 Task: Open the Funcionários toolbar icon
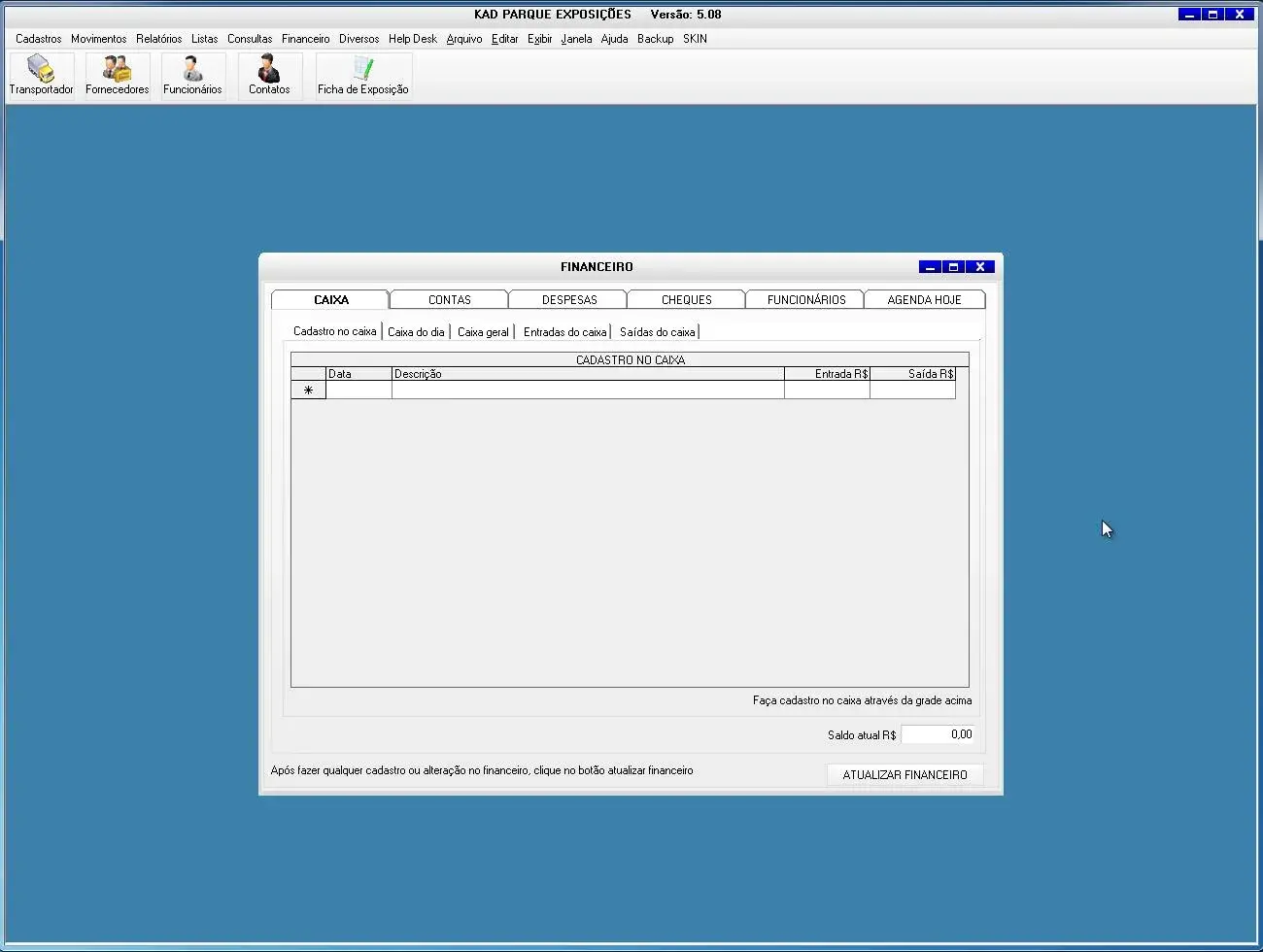click(192, 76)
